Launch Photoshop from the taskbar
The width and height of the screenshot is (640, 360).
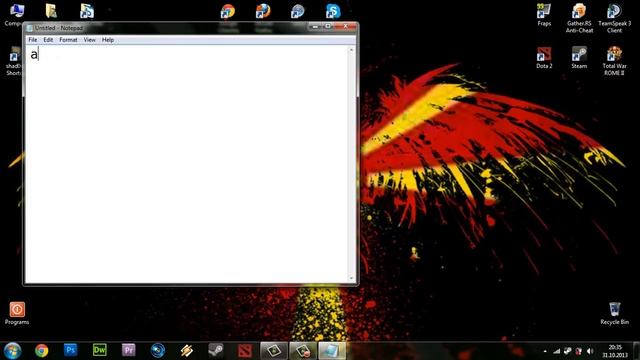pyautogui.click(x=70, y=350)
